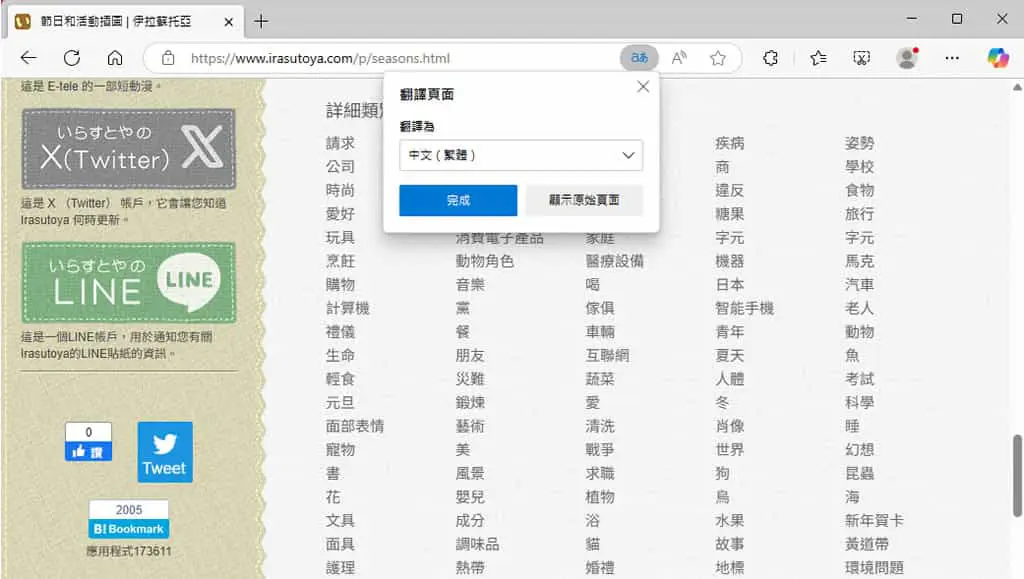Open the Favorites list icon
Screen dimensions: 1024x579
[818, 58]
